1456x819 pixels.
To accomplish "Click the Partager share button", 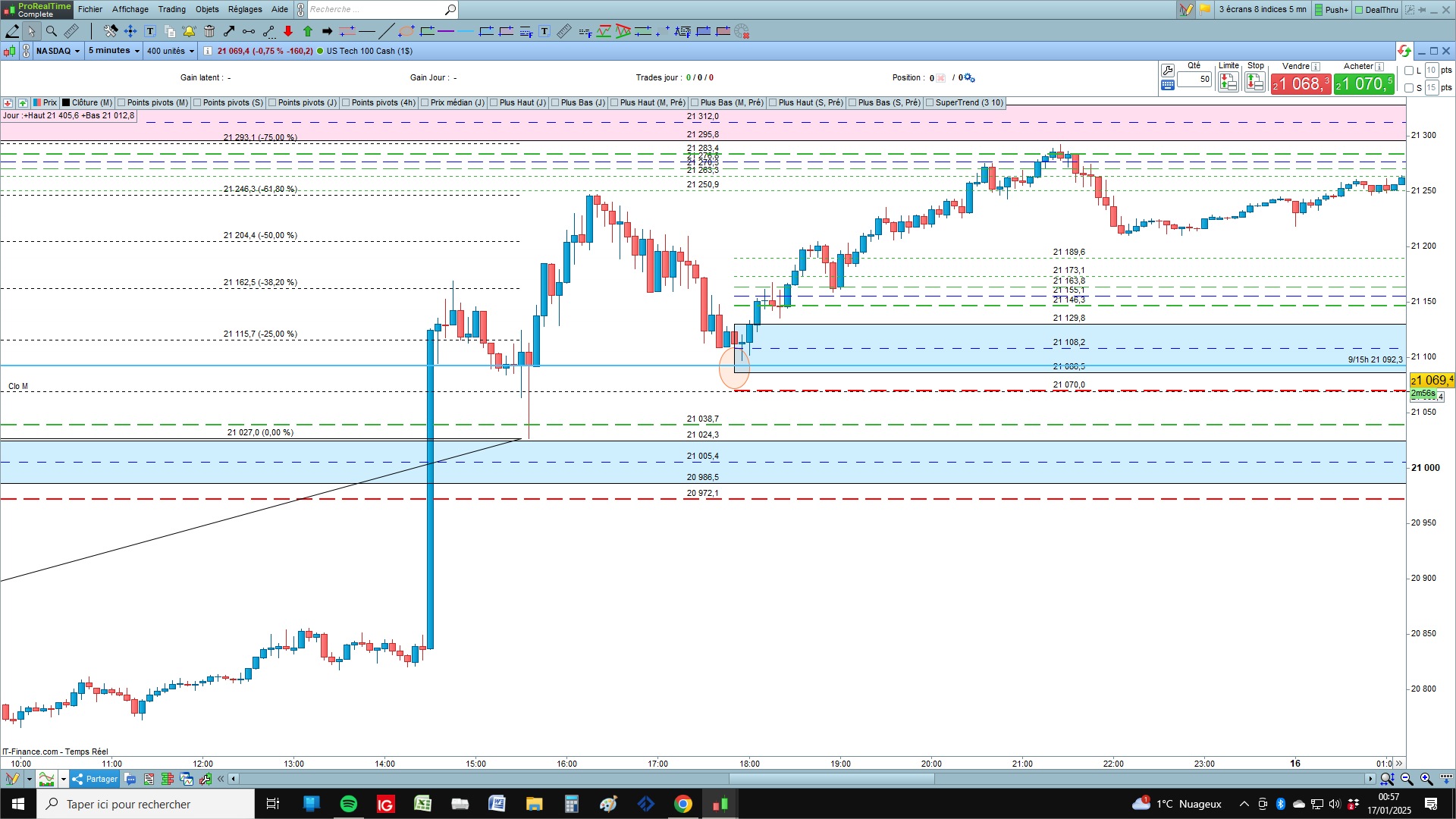I will tap(95, 779).
